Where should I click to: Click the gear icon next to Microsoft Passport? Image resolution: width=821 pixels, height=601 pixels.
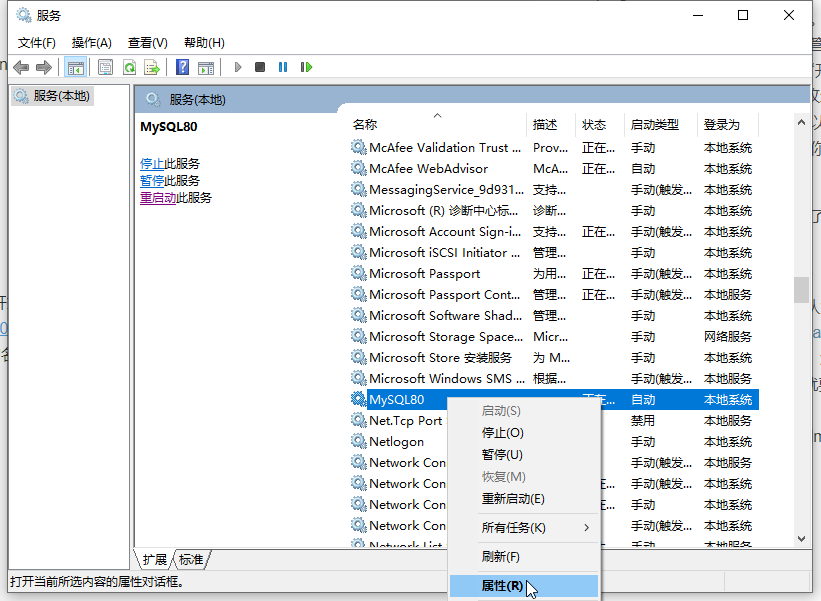point(358,273)
